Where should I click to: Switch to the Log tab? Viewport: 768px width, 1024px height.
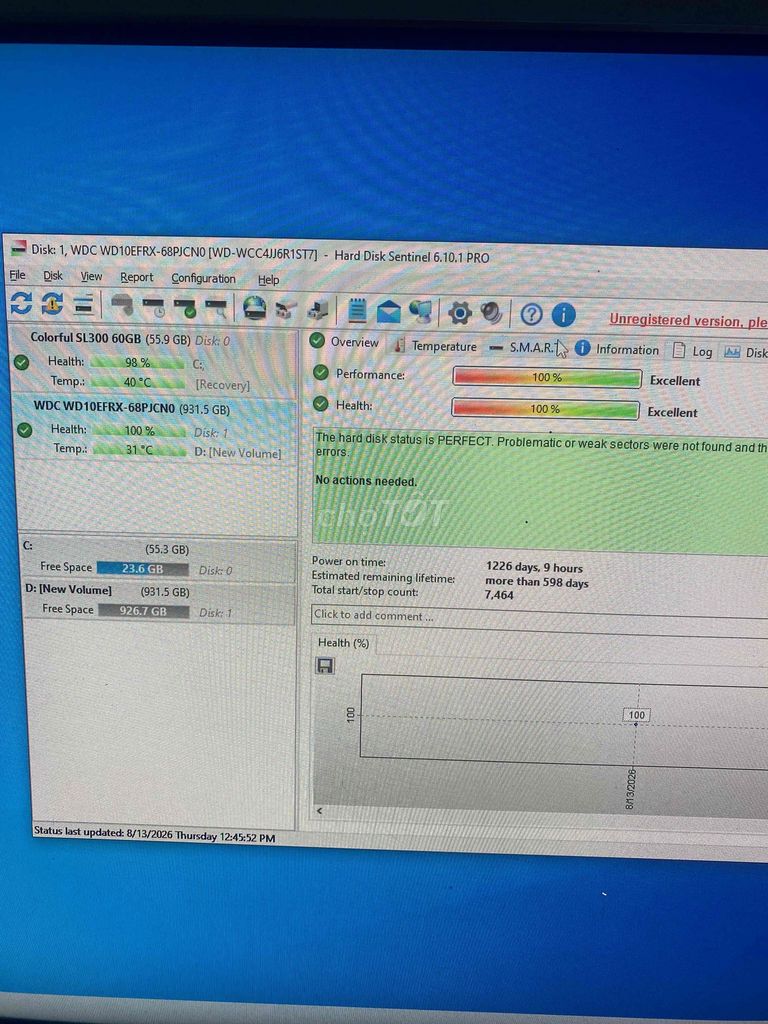pyautogui.click(x=693, y=351)
